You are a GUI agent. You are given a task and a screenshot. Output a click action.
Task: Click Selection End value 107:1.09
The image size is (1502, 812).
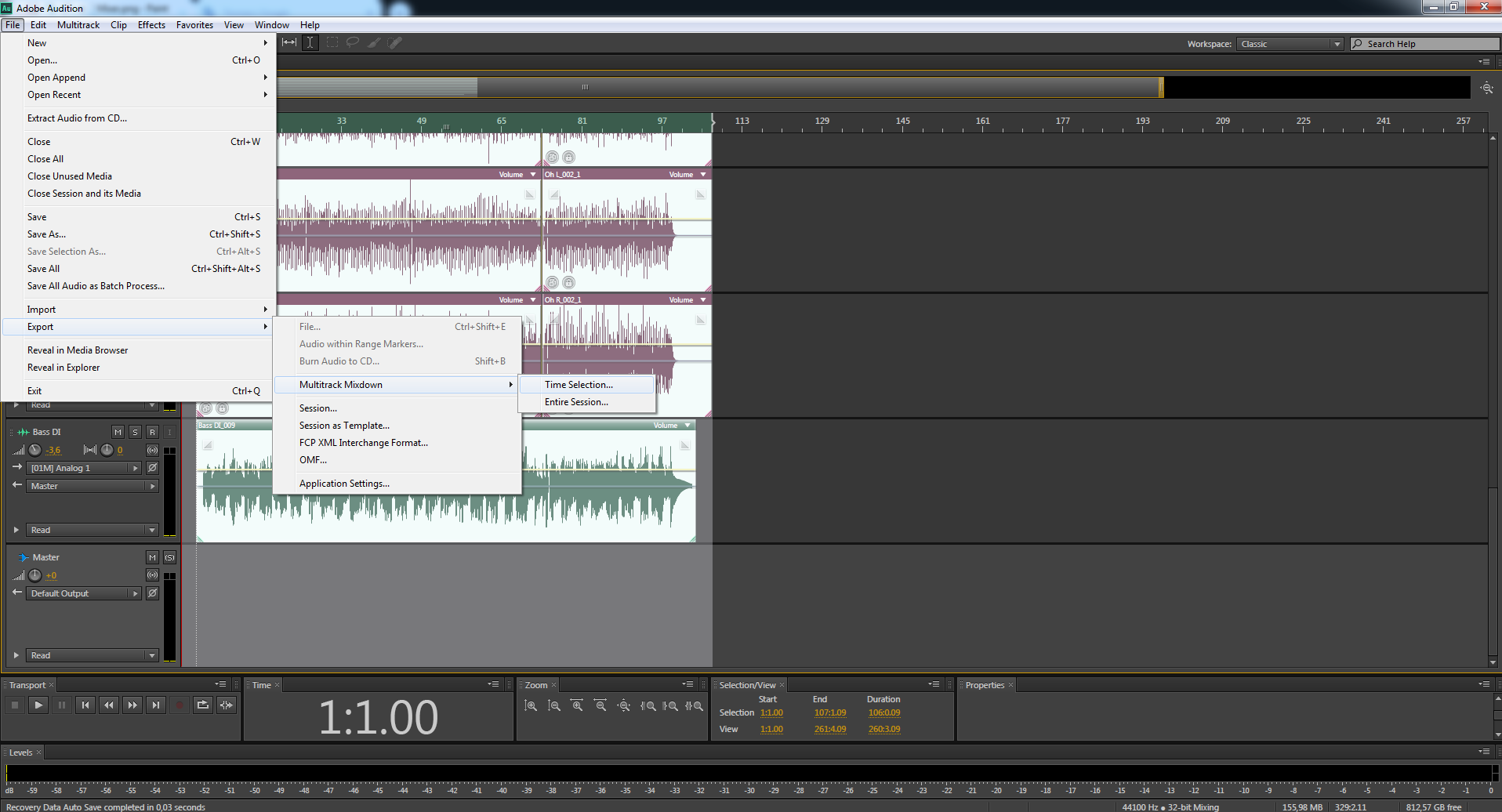point(830,712)
